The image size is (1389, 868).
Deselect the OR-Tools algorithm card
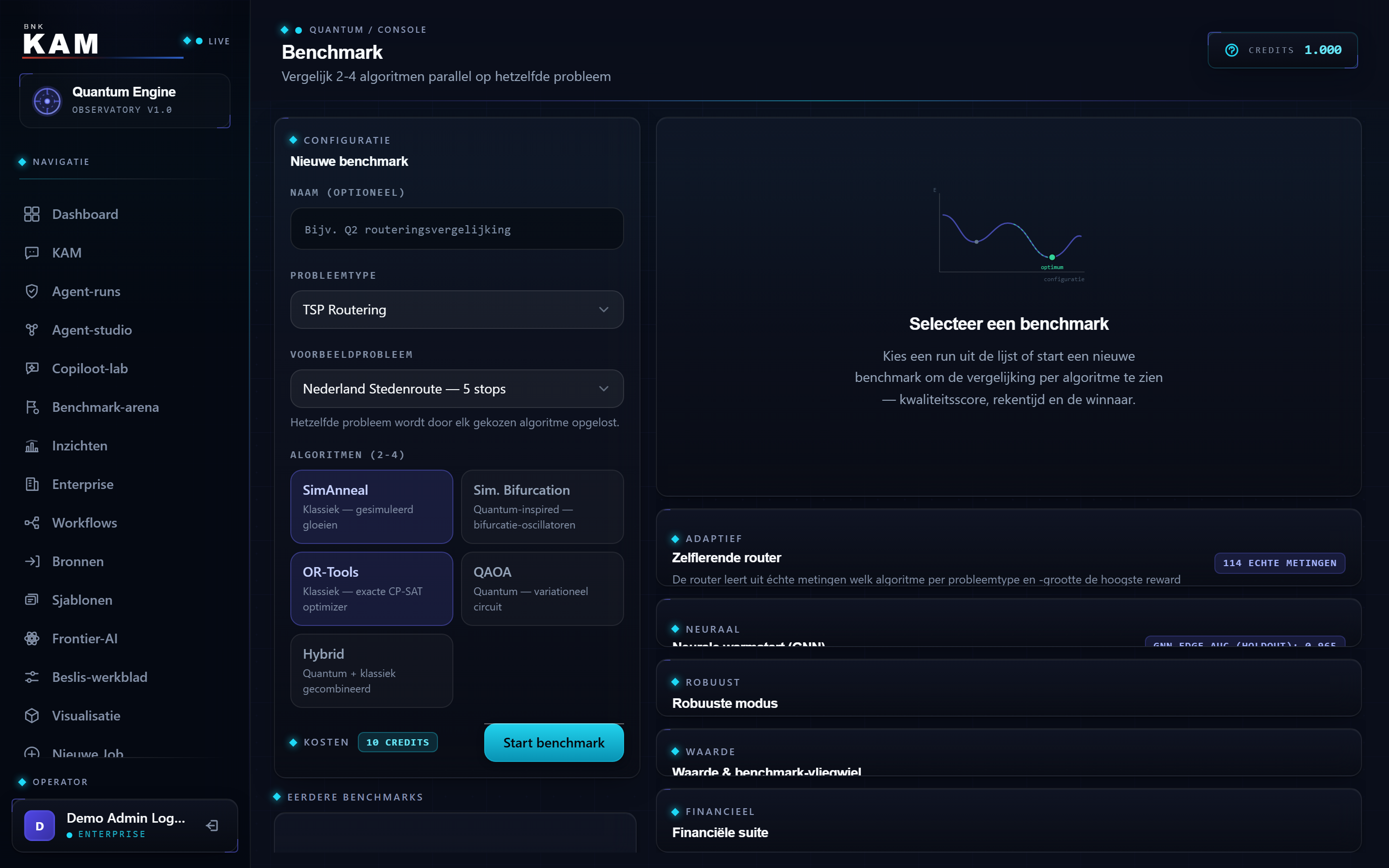pyautogui.click(x=371, y=588)
